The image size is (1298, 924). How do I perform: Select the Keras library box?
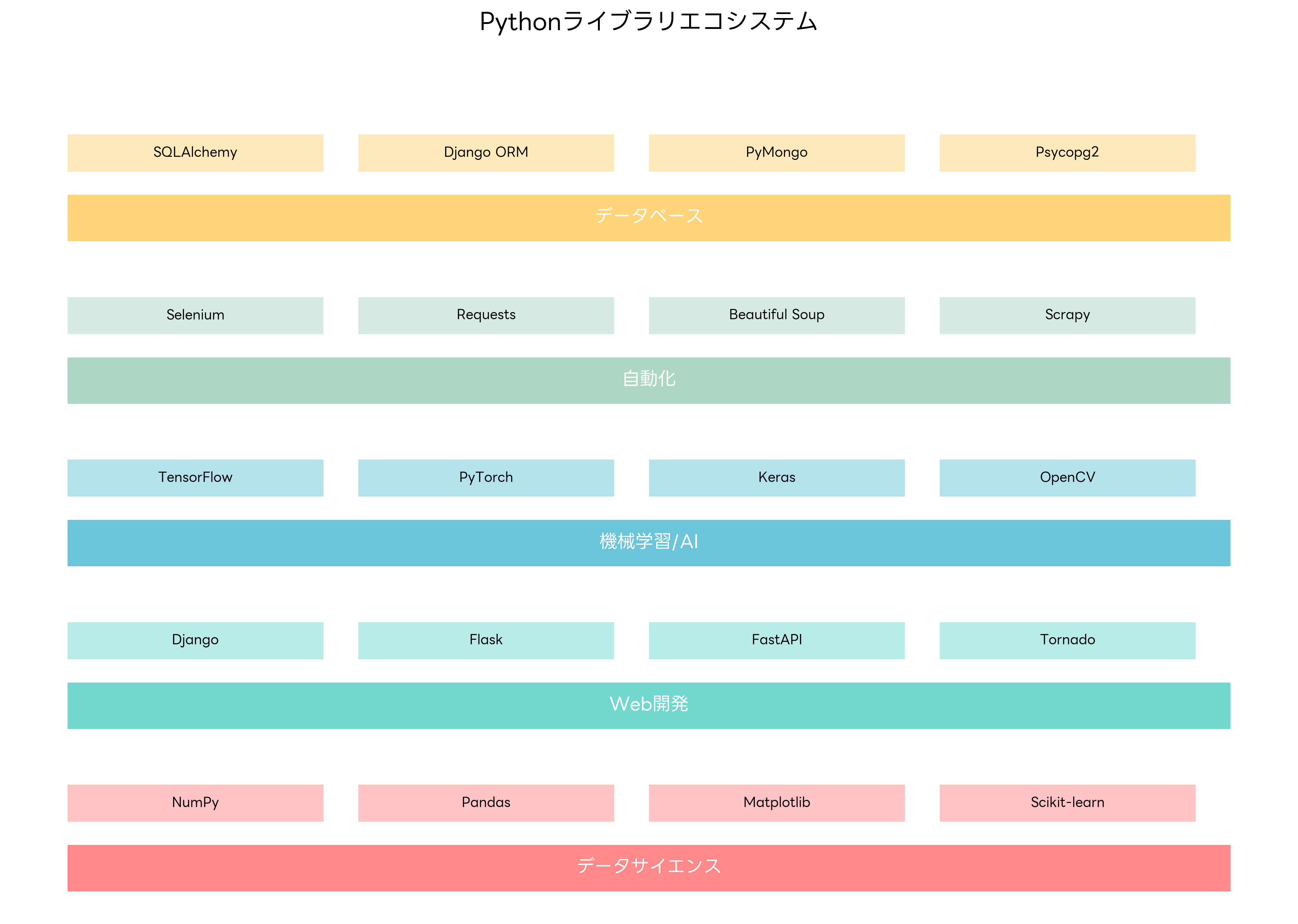point(777,478)
